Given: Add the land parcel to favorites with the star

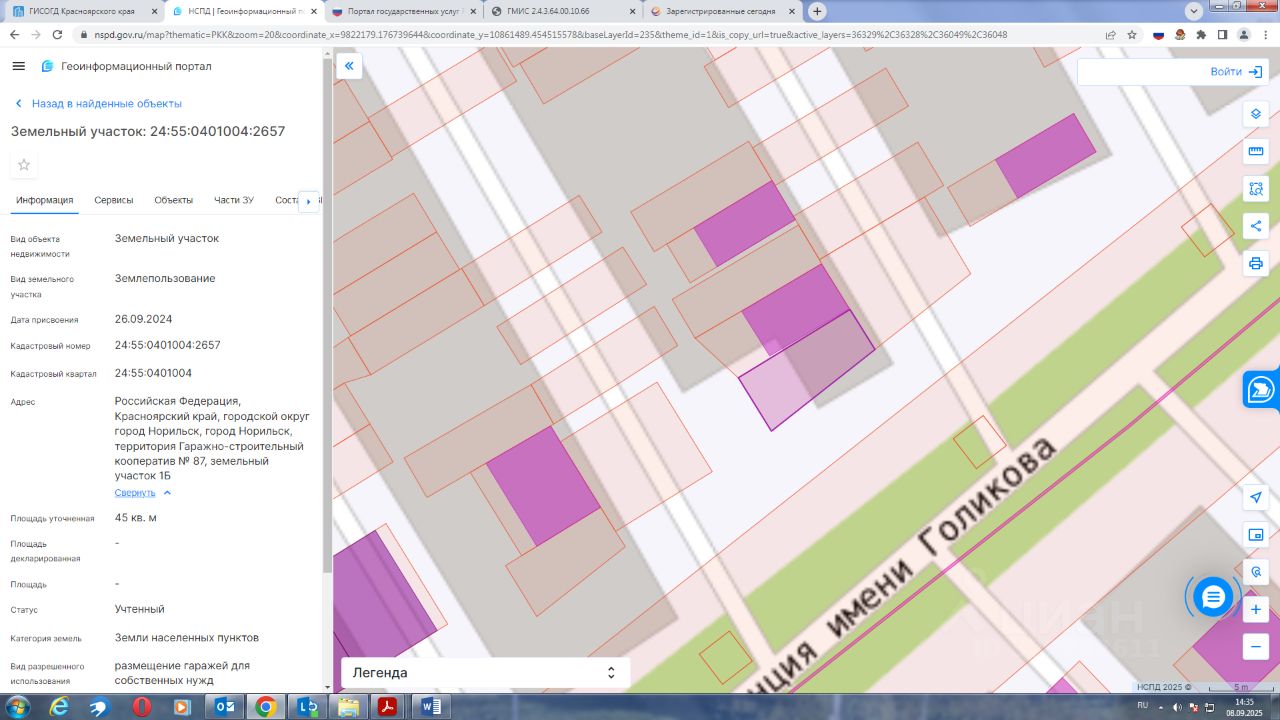Looking at the screenshot, I should [x=24, y=165].
